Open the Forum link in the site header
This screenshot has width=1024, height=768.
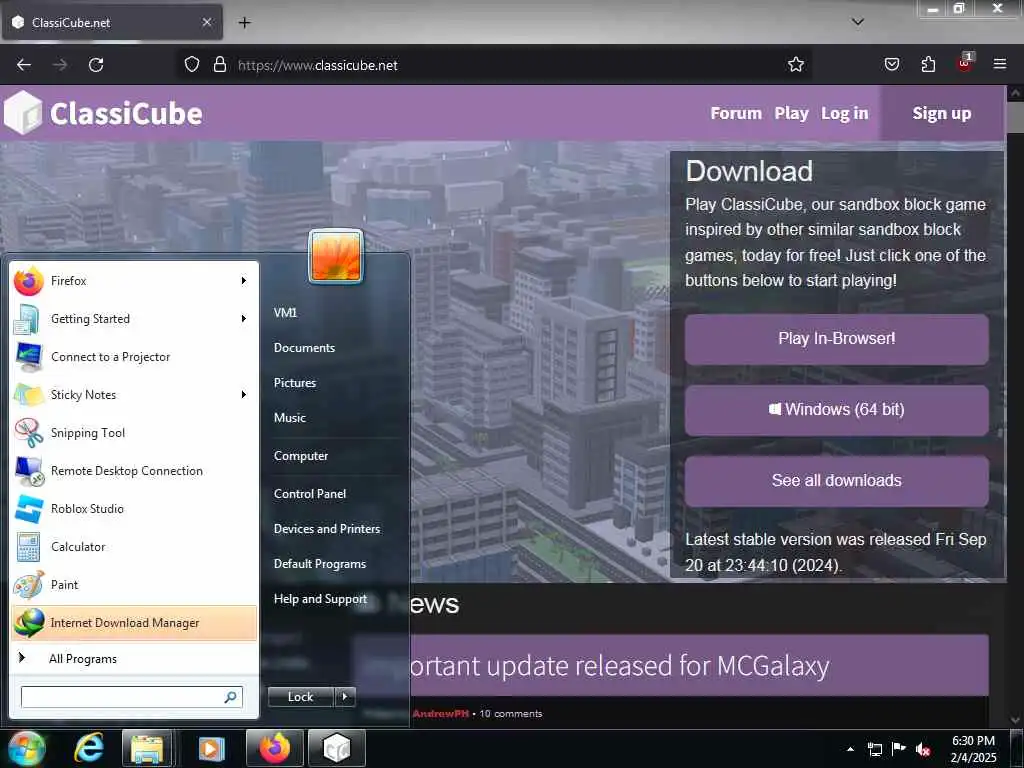[x=736, y=113]
